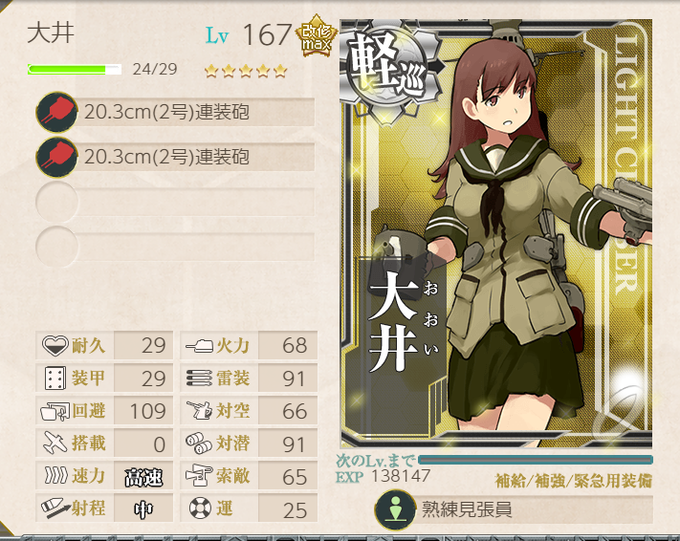
Task: Click the 補給/補強/緊急用装備 label
Action: (x=574, y=481)
